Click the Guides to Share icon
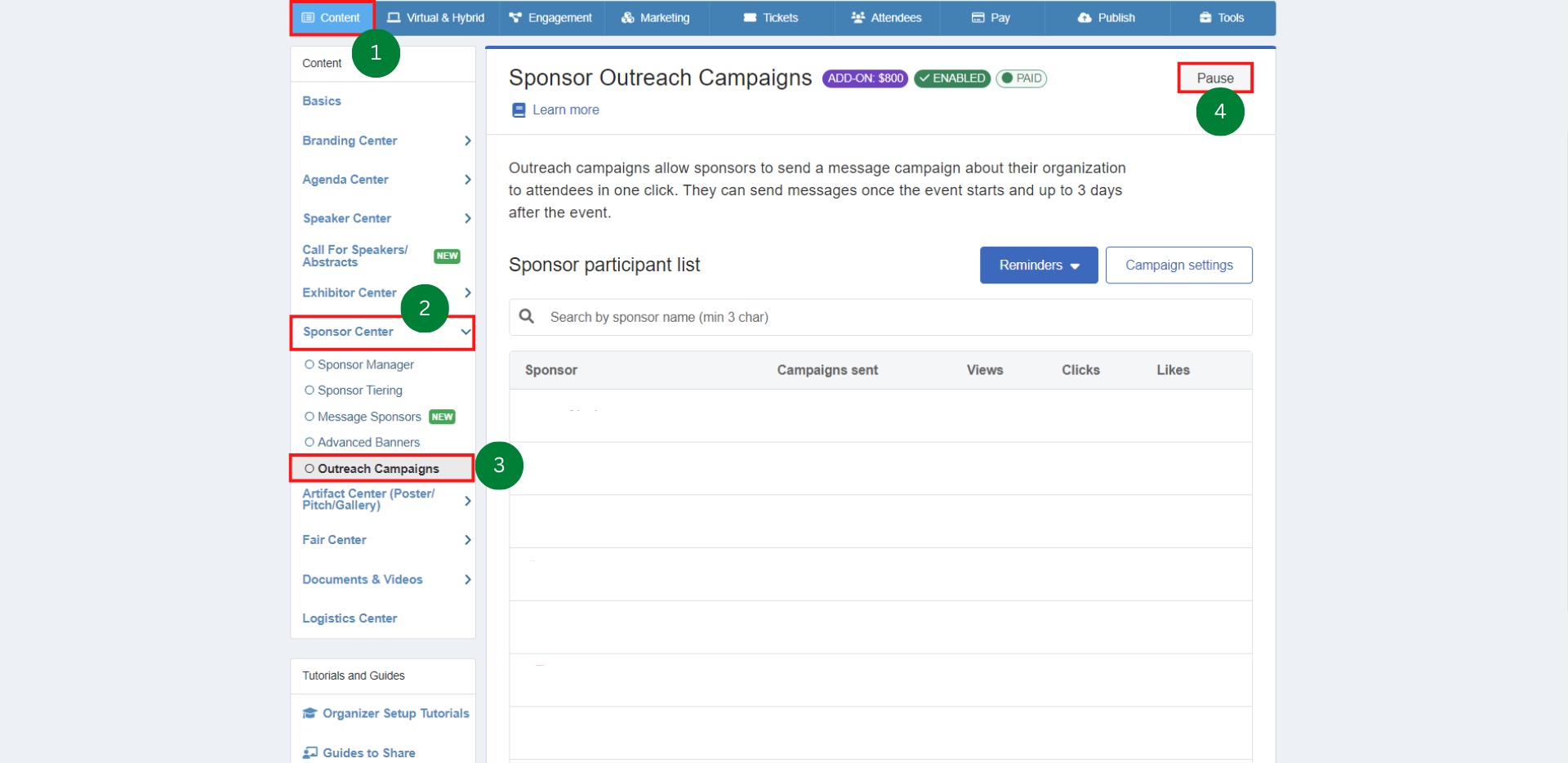The image size is (1568, 763). click(310, 752)
